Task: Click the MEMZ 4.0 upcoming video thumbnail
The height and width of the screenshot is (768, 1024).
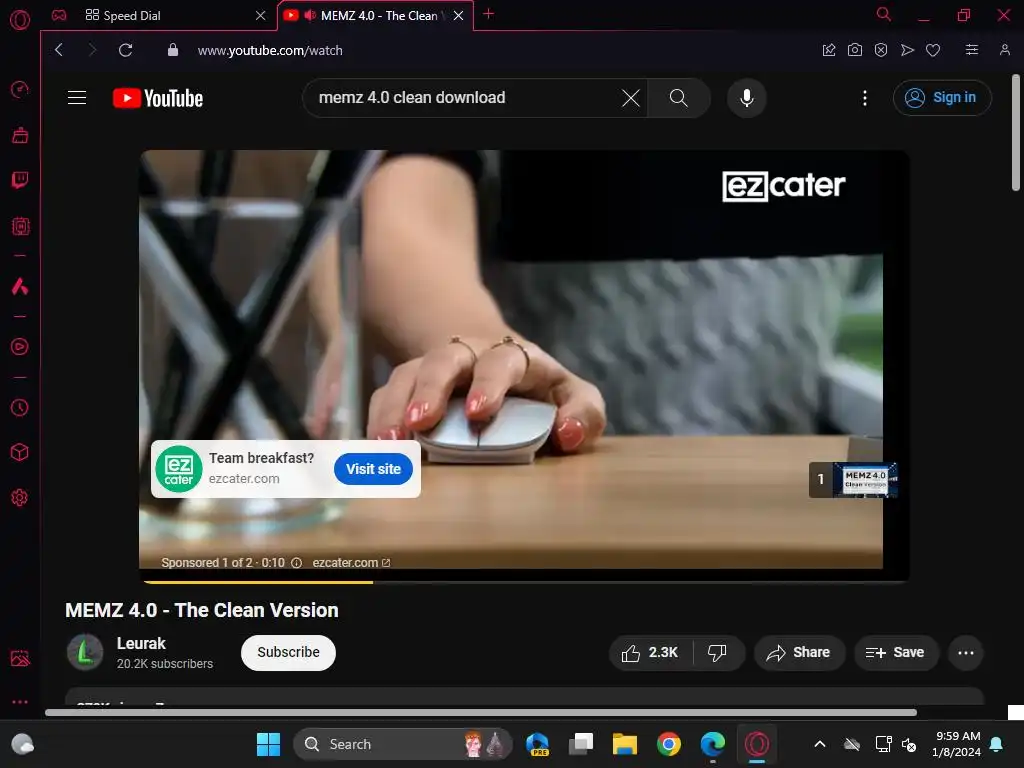Action: pos(865,480)
